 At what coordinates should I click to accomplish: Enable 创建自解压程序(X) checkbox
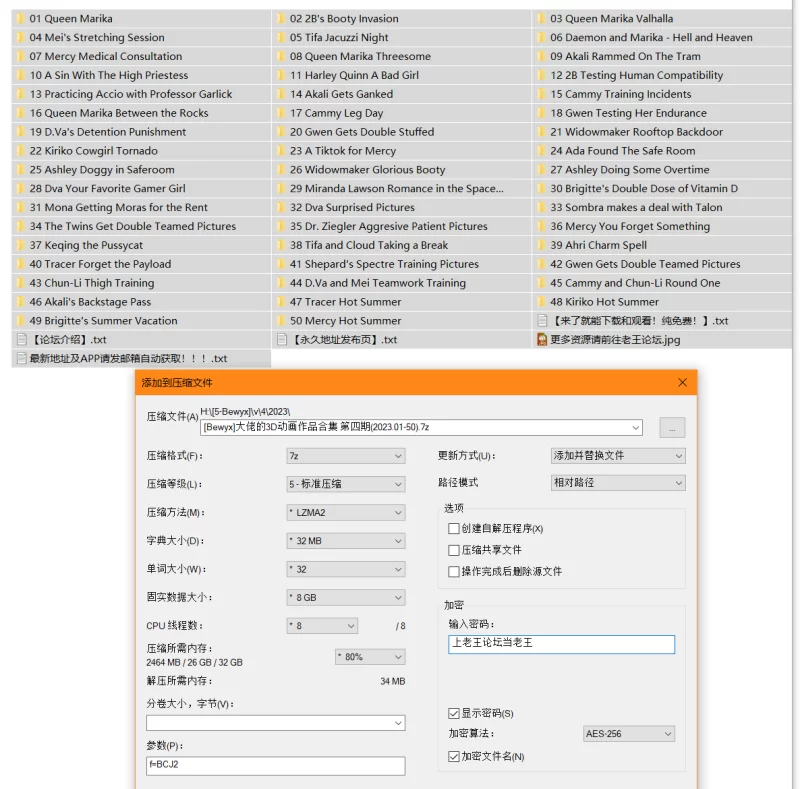454,529
